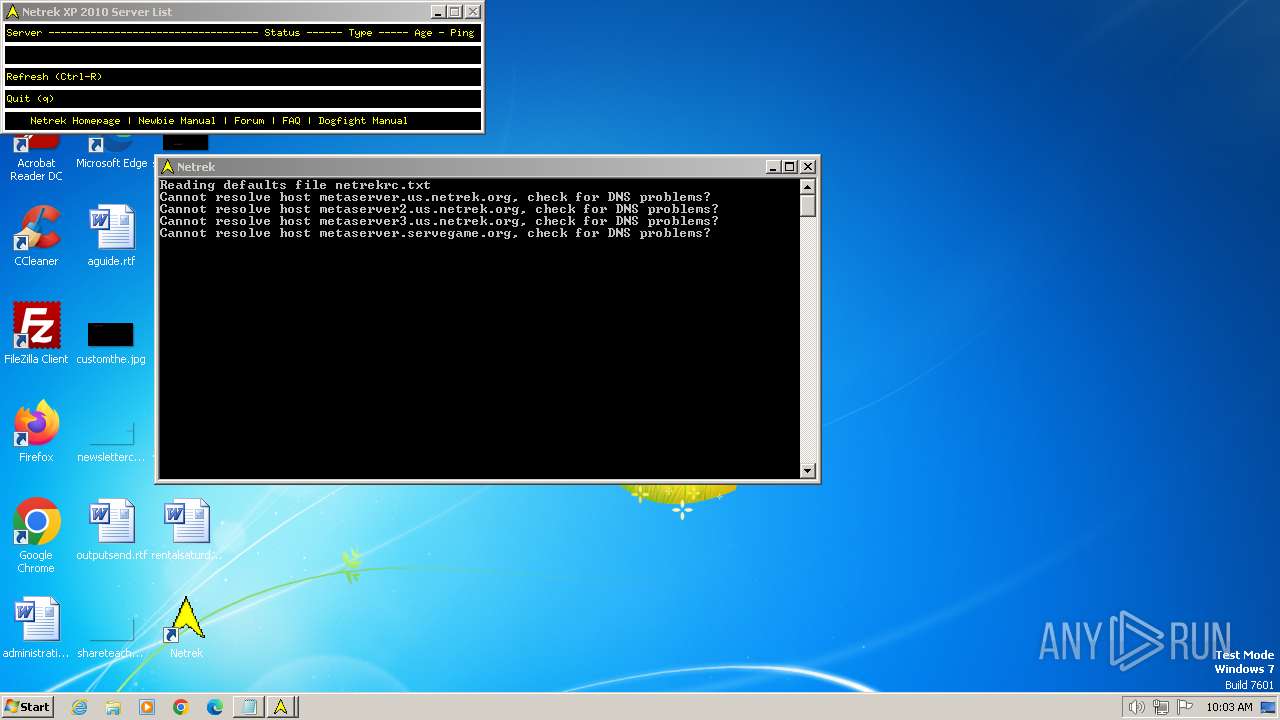Close the Netrek XP 2010 Server List
This screenshot has width=1280, height=720.
[473, 12]
